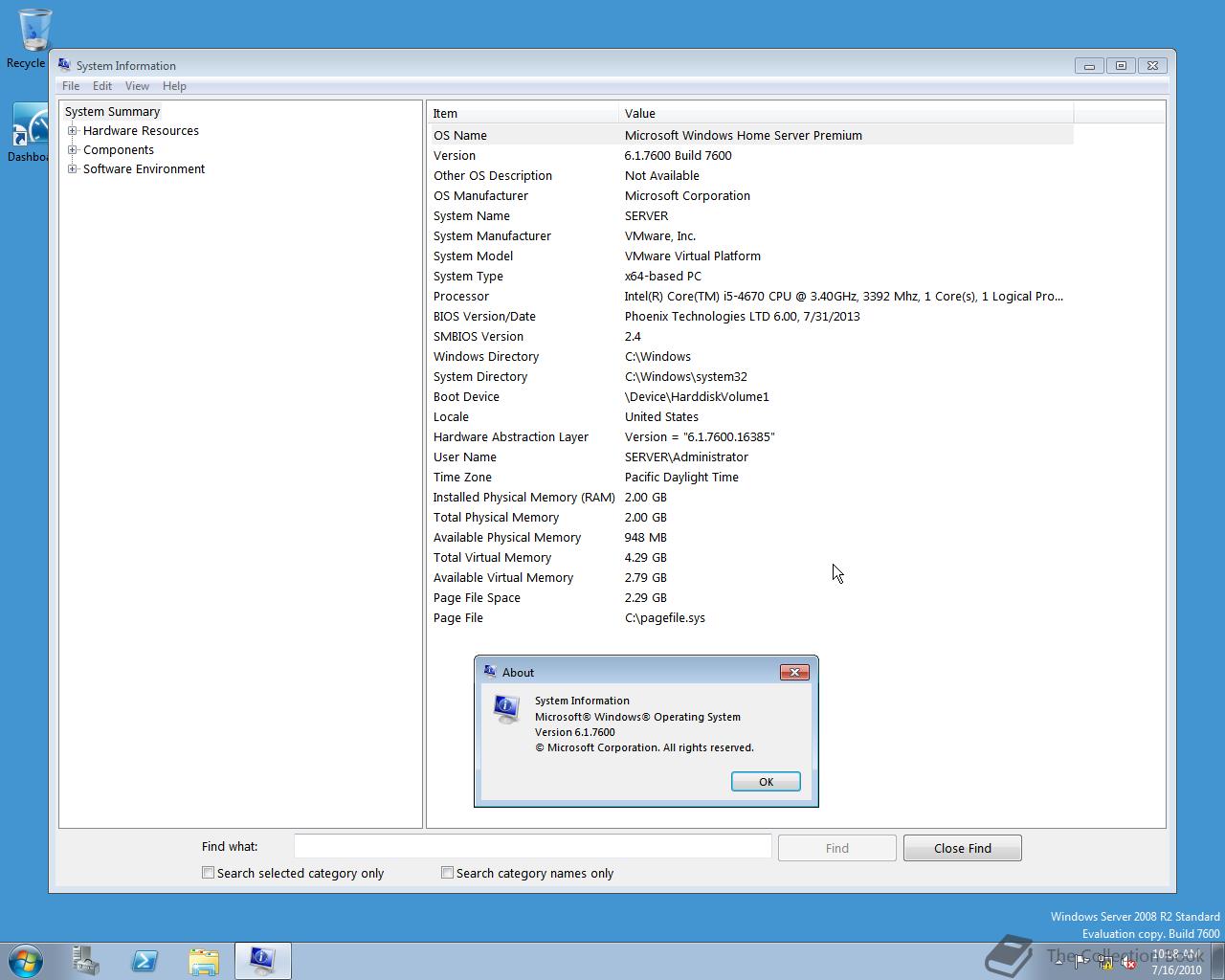Screen dimensions: 1225x980
Task: Click the Windows Start orb
Action: [x=26, y=960]
